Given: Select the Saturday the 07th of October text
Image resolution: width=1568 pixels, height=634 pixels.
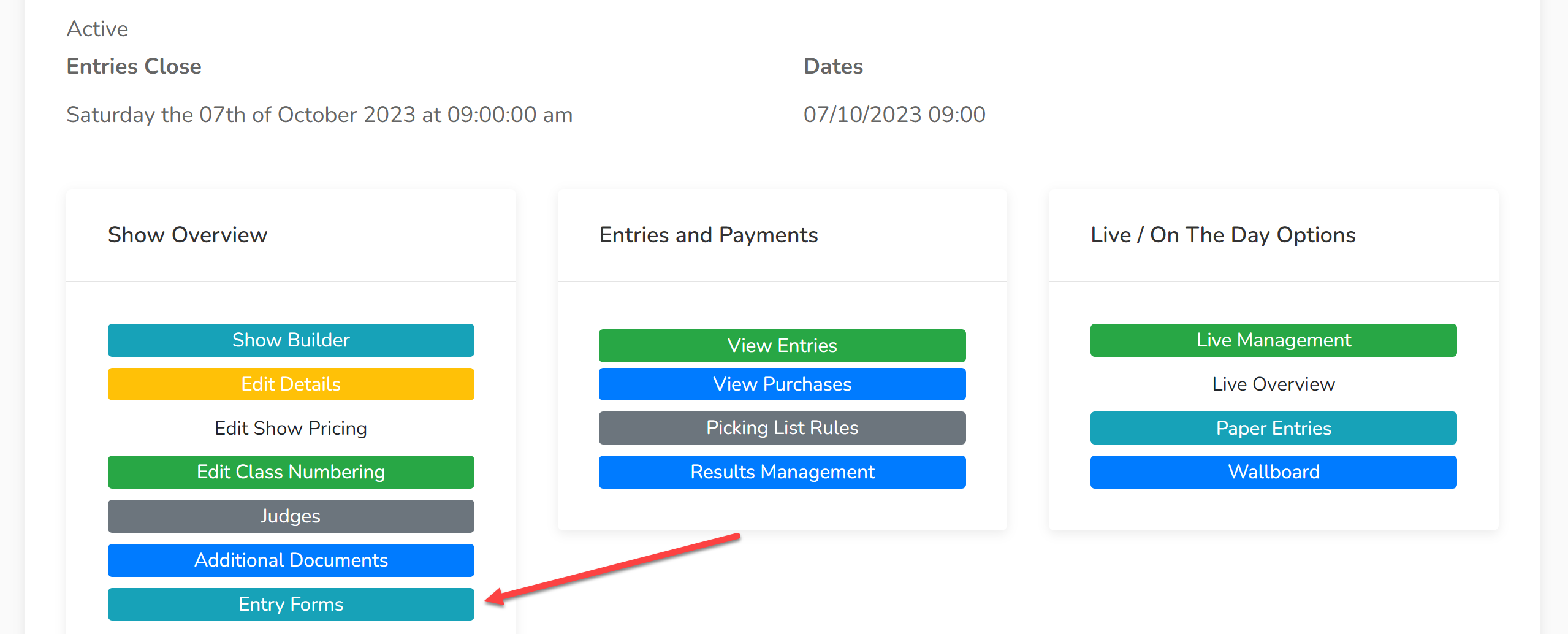Looking at the screenshot, I should click(319, 115).
